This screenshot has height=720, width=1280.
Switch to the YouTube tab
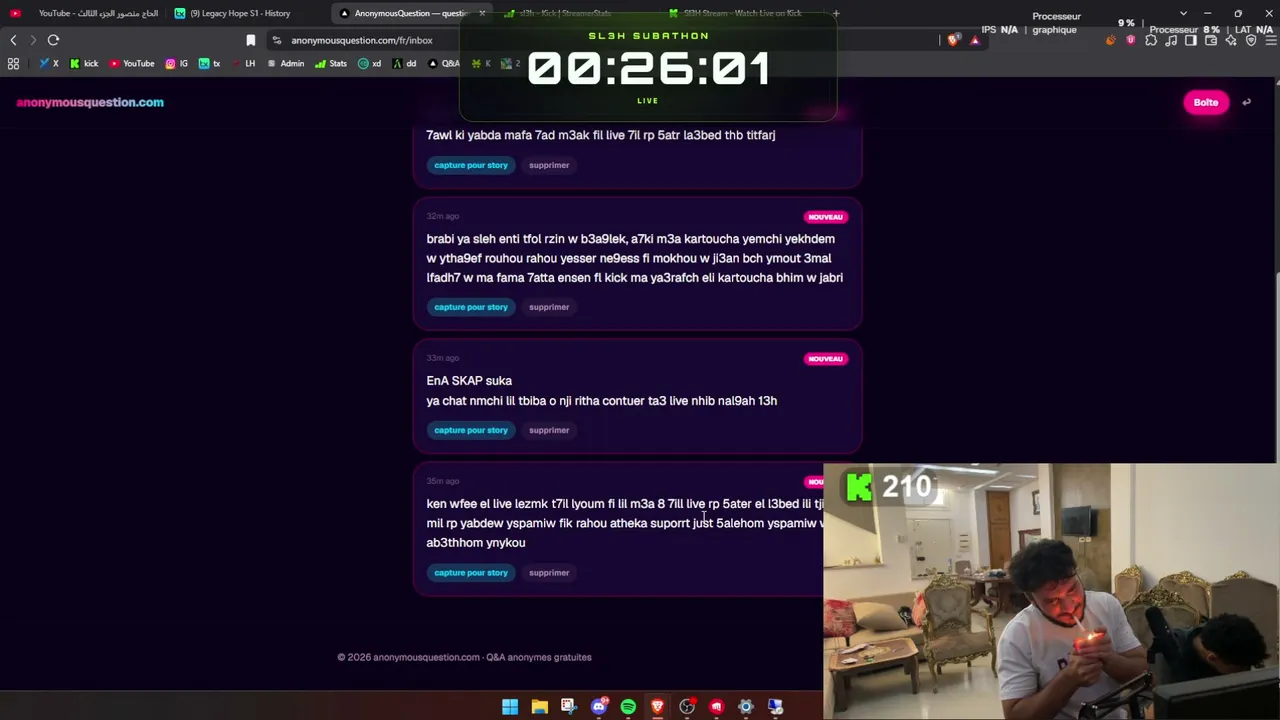click(84, 13)
